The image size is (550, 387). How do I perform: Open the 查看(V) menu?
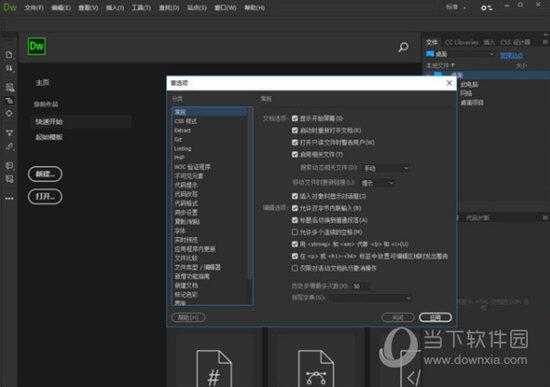(88, 8)
